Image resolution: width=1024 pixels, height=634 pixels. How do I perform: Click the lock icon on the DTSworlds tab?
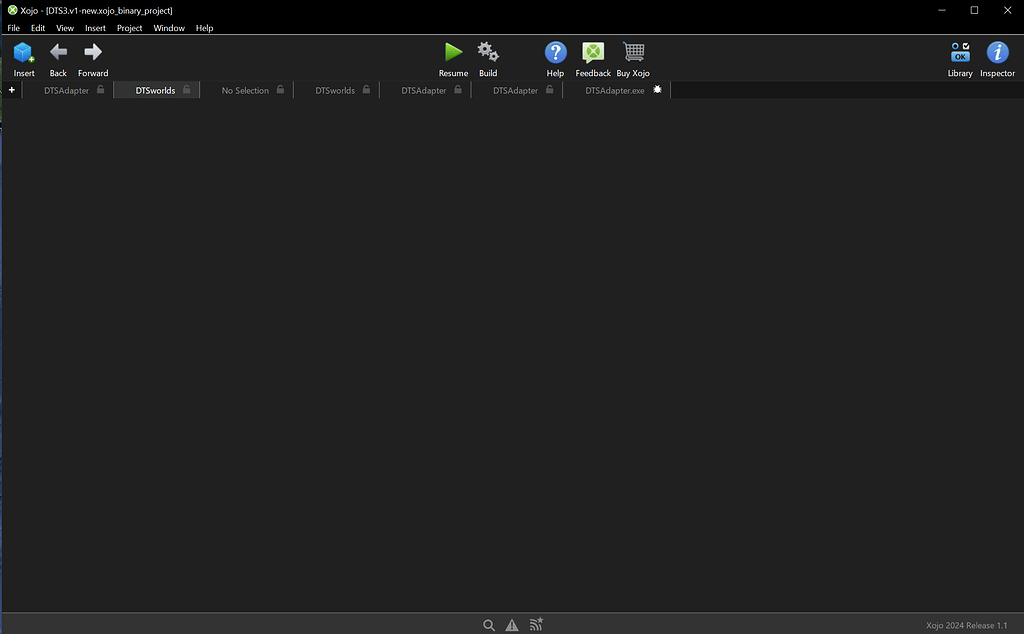pos(186,89)
